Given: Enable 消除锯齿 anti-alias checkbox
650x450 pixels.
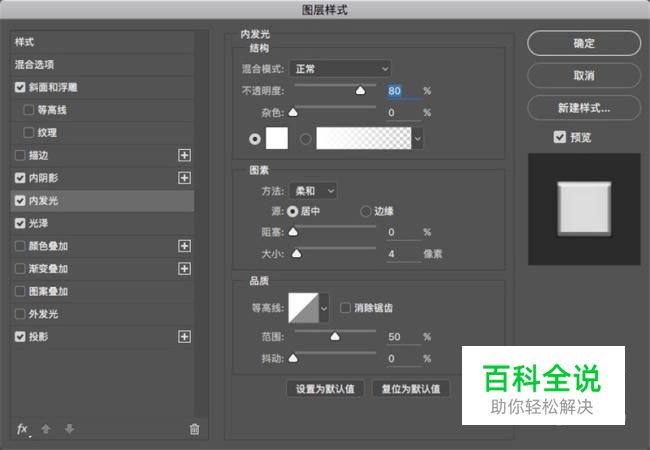Looking at the screenshot, I should point(345,308).
